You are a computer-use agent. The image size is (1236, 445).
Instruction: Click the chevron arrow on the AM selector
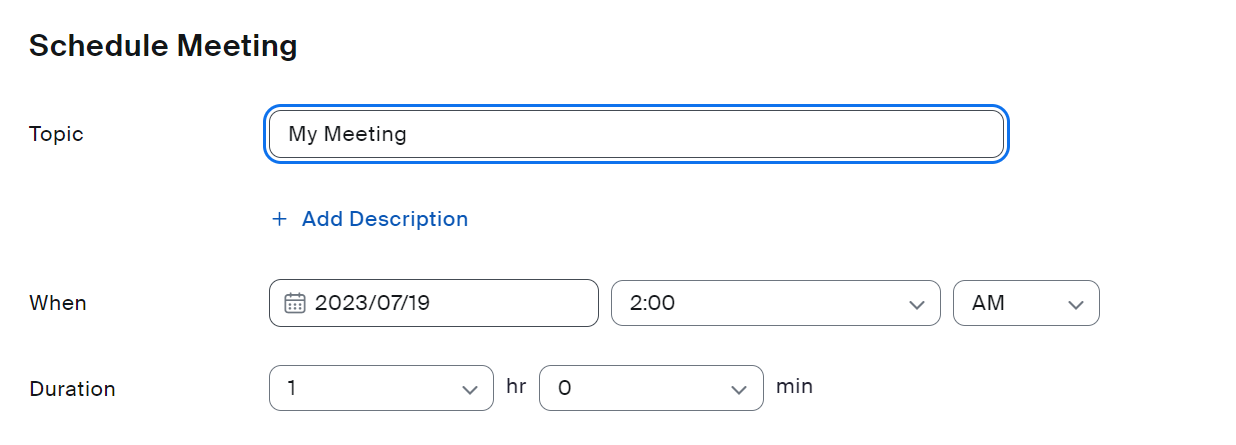[1076, 304]
